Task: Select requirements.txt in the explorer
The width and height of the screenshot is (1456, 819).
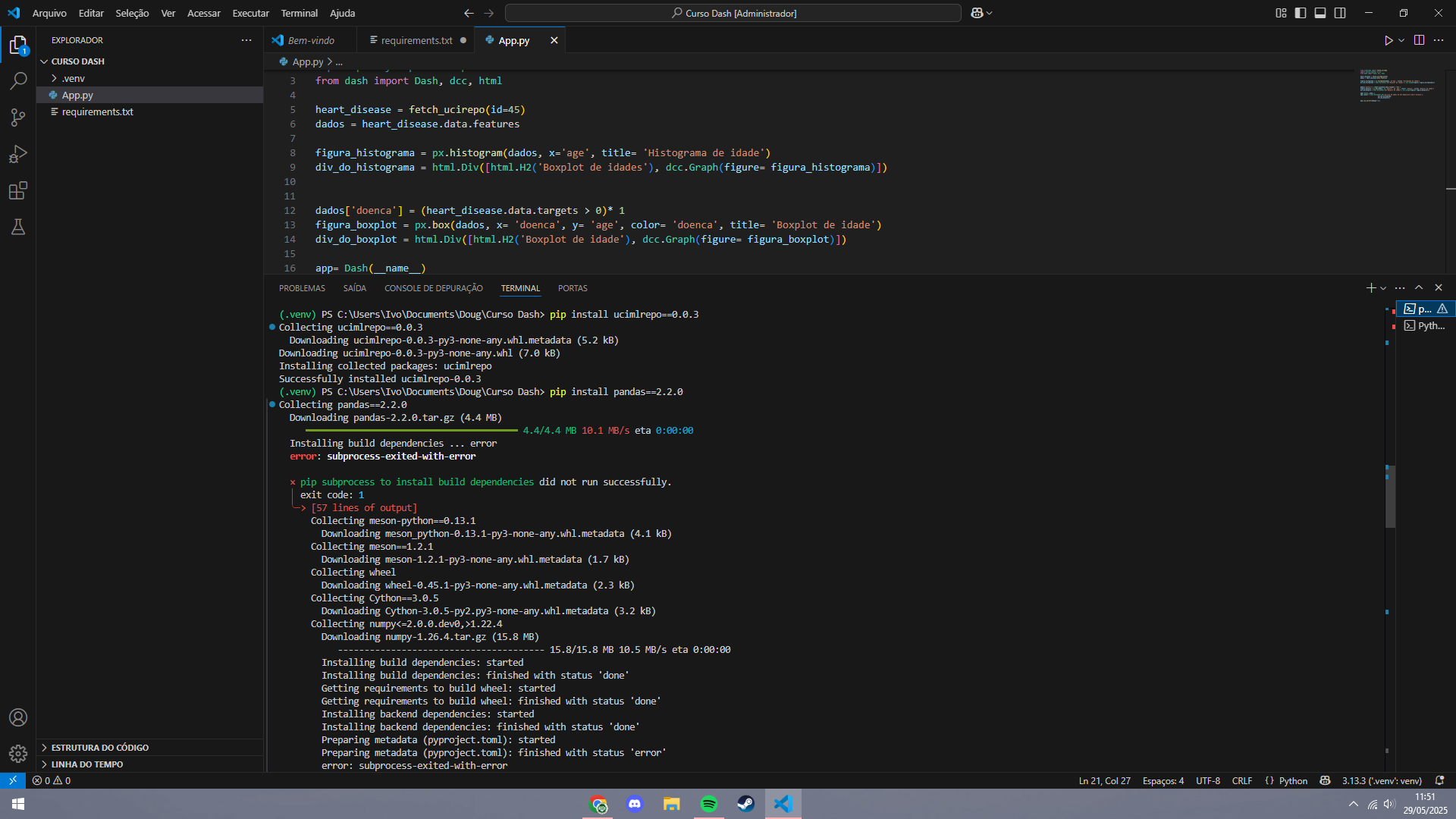Action: (x=149, y=111)
